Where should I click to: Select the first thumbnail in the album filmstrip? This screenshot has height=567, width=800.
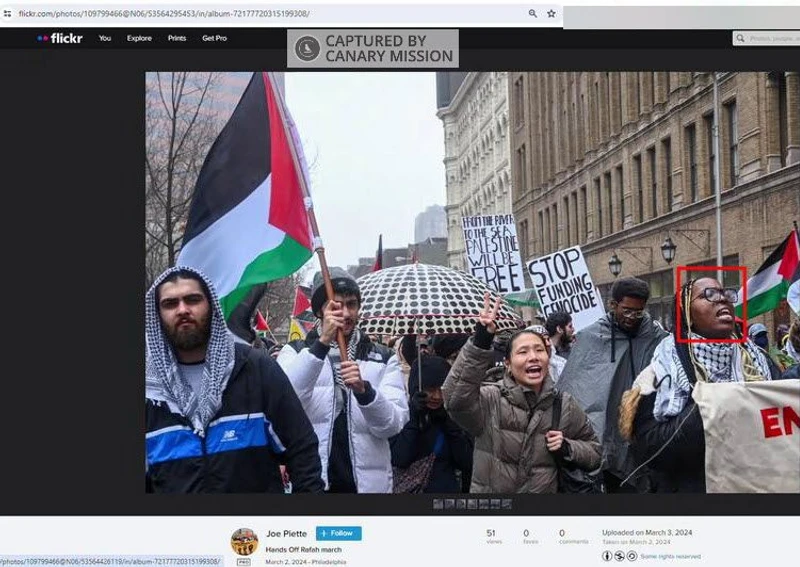(438, 504)
